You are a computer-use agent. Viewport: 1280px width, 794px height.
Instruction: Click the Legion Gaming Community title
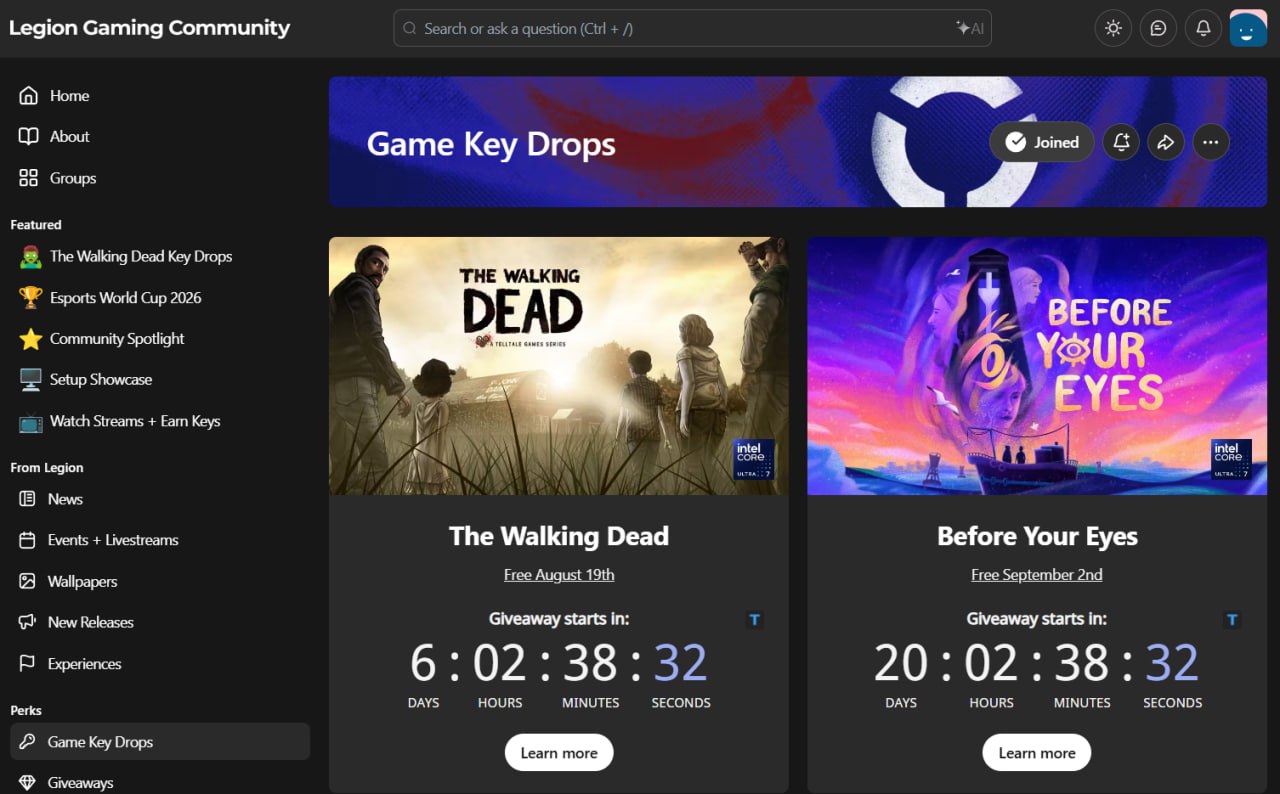tap(149, 28)
